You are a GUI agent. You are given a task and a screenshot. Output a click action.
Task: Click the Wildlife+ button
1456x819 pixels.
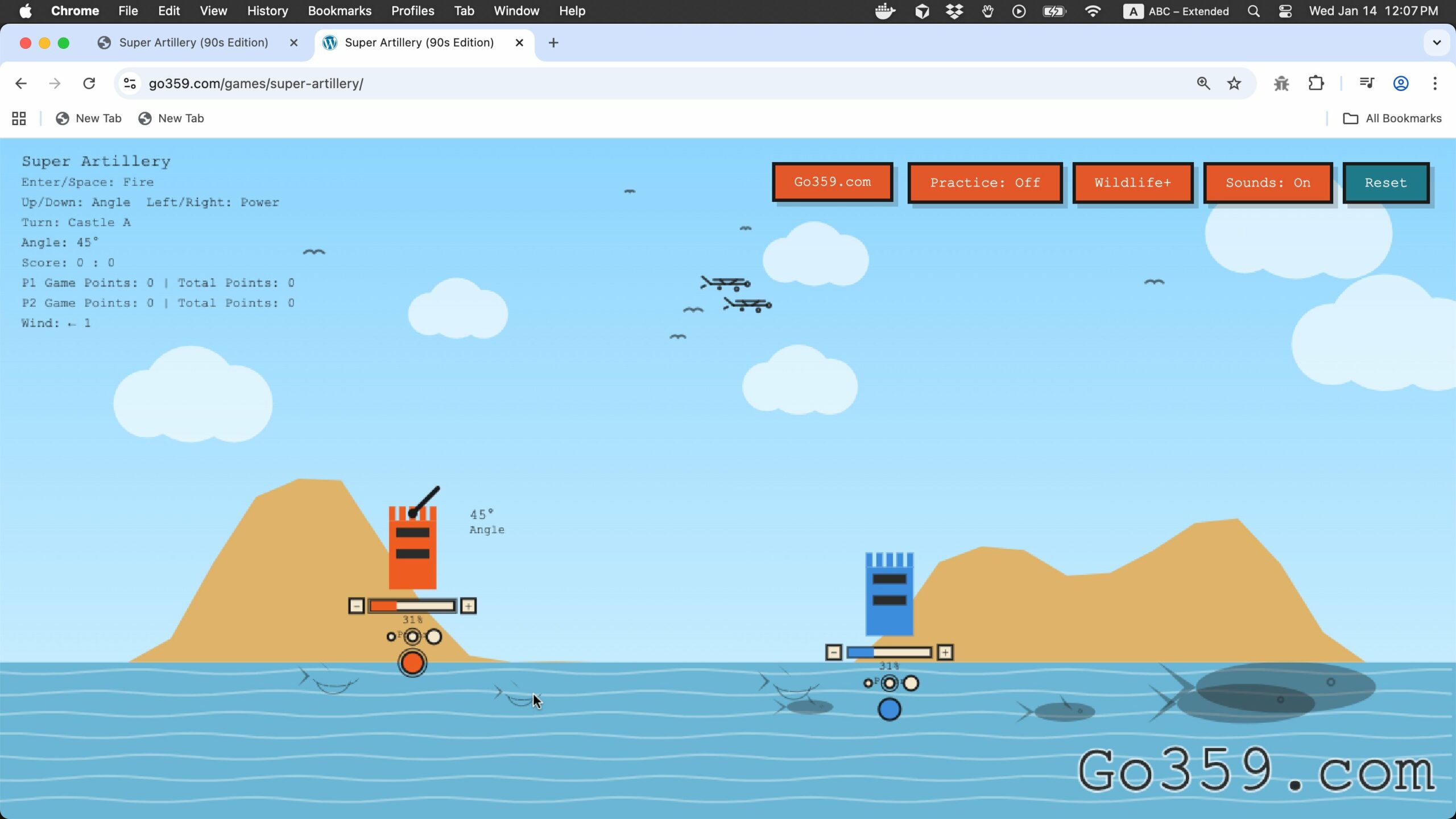pos(1132,183)
